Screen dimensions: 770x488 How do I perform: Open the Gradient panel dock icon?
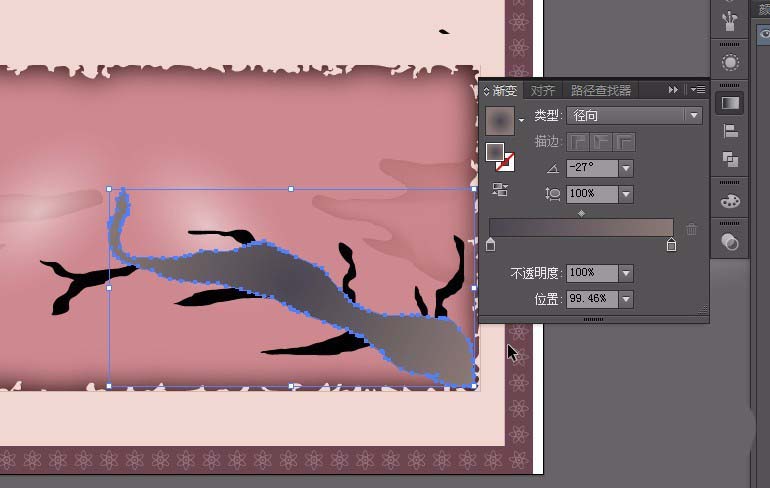(x=730, y=103)
